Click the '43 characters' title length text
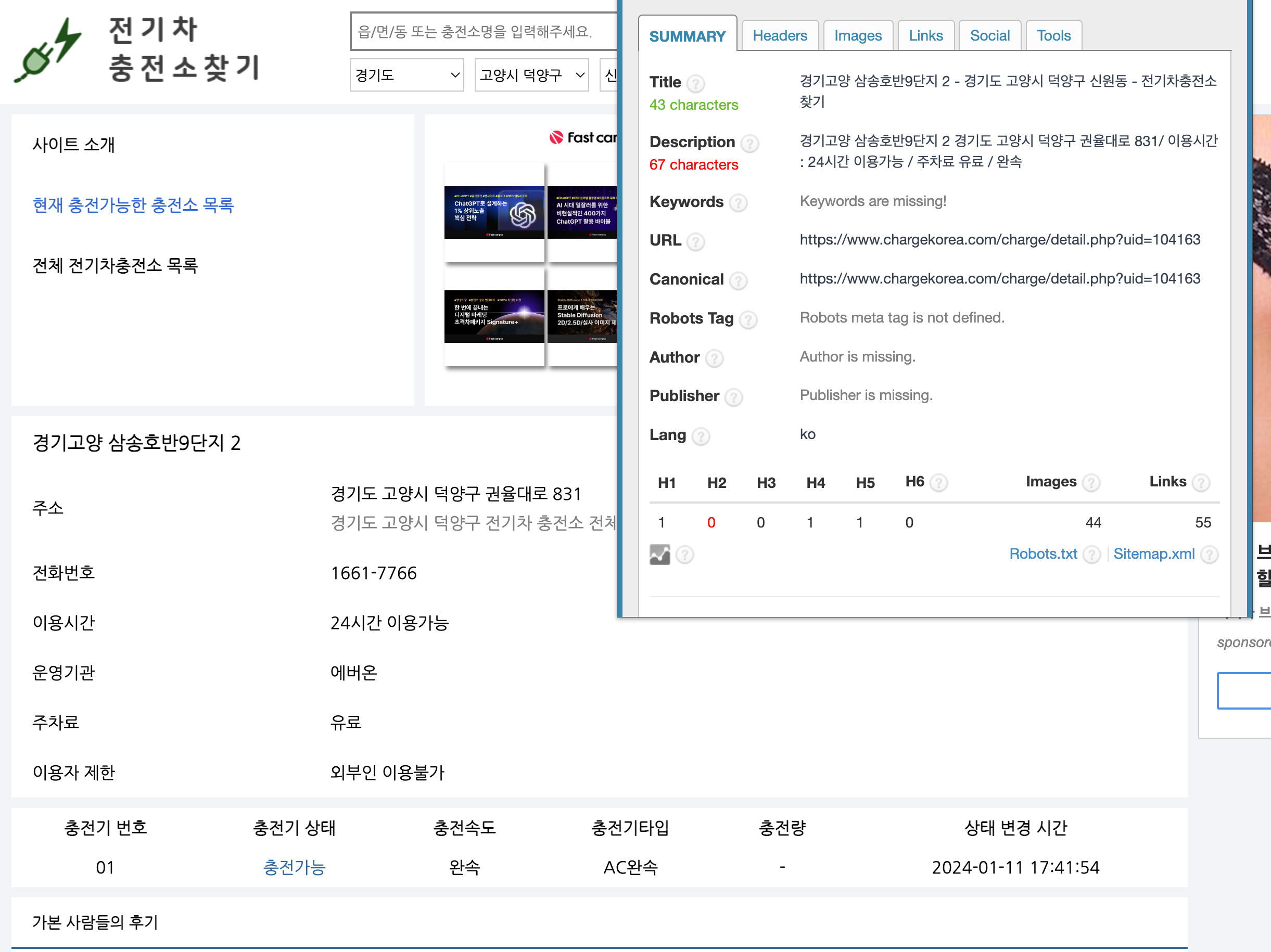Screen dimensions: 1271x952 pos(694,105)
